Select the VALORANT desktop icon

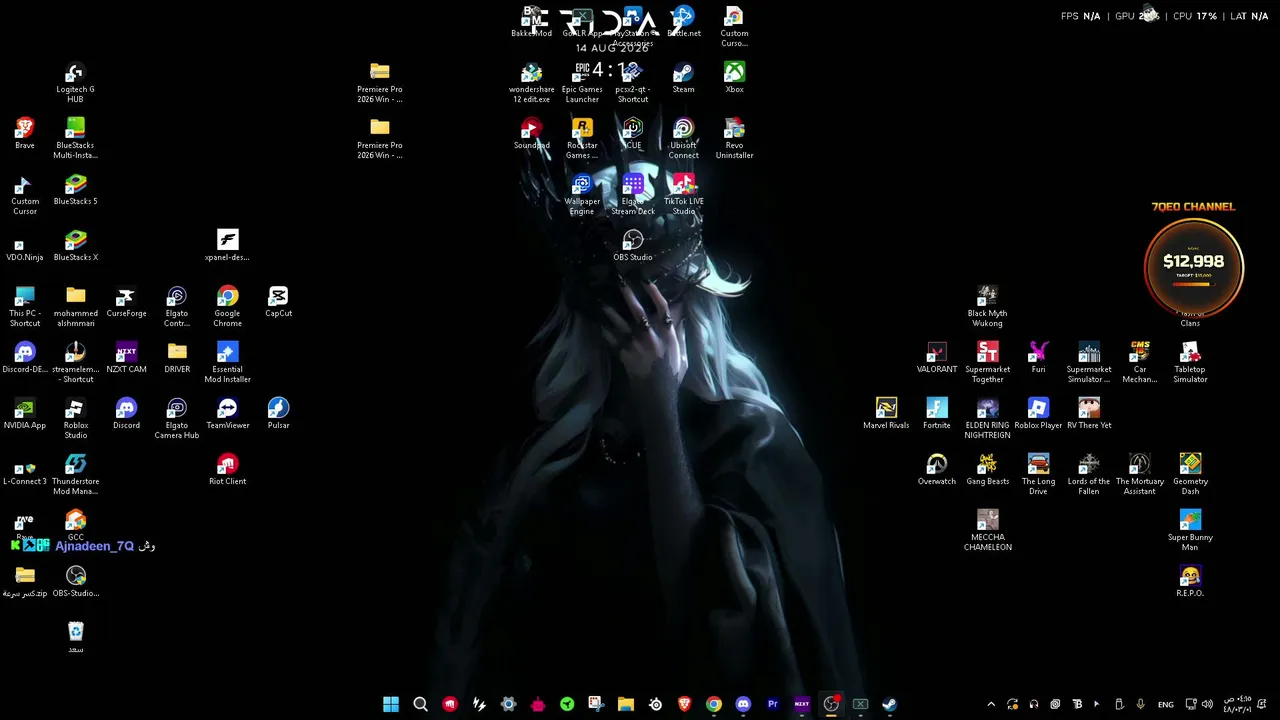tap(937, 358)
